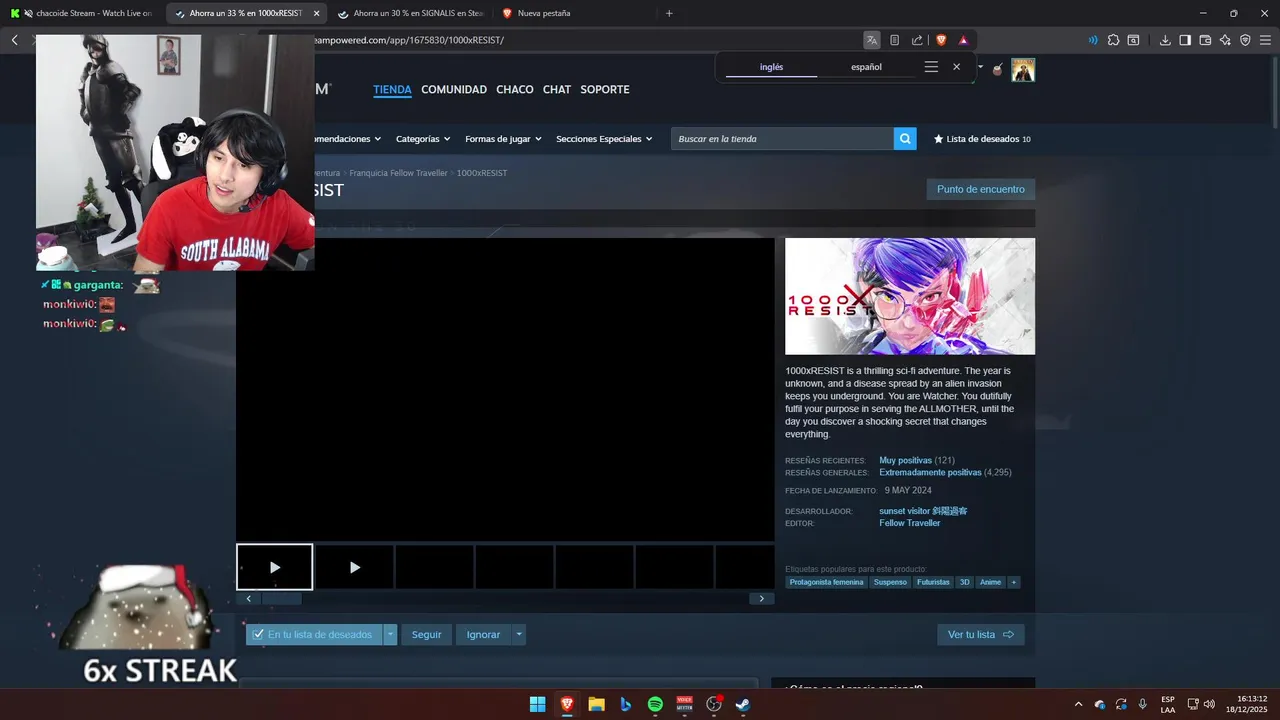Show hidden system tray icons

pos(1078,704)
